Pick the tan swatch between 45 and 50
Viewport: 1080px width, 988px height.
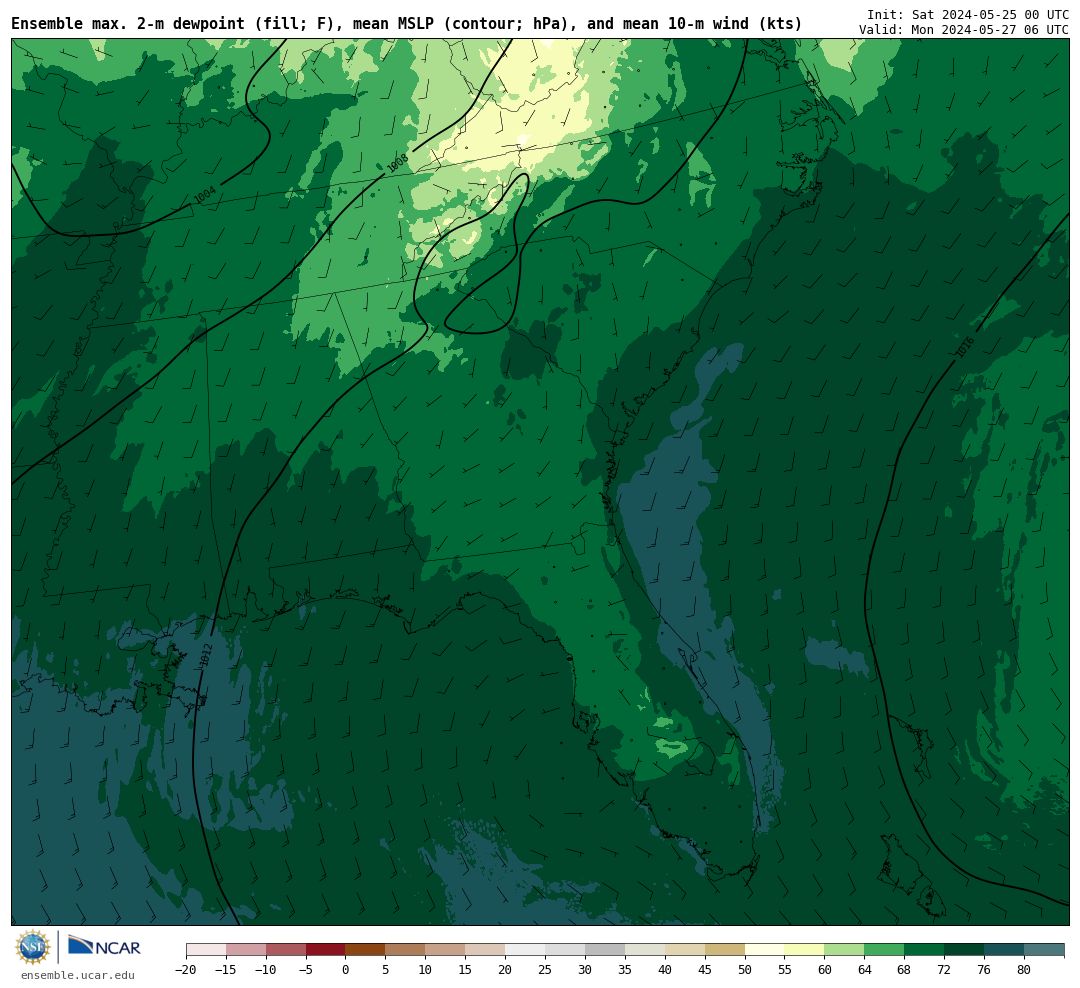(725, 950)
